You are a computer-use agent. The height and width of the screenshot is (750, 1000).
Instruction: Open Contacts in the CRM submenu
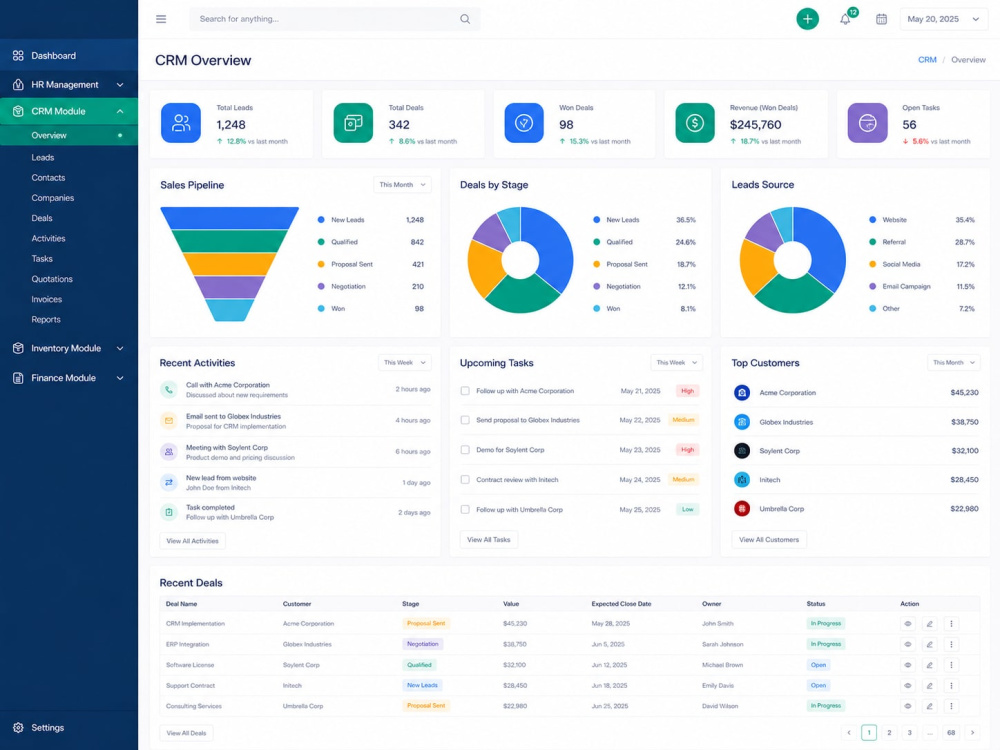[x=48, y=178]
